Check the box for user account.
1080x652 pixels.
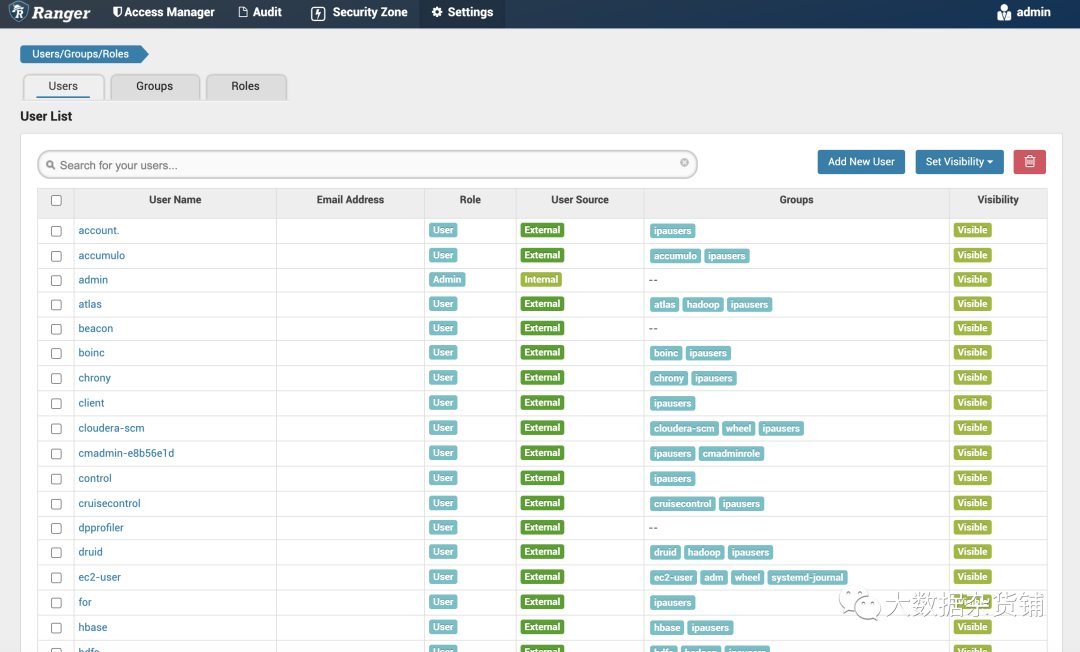(56, 231)
